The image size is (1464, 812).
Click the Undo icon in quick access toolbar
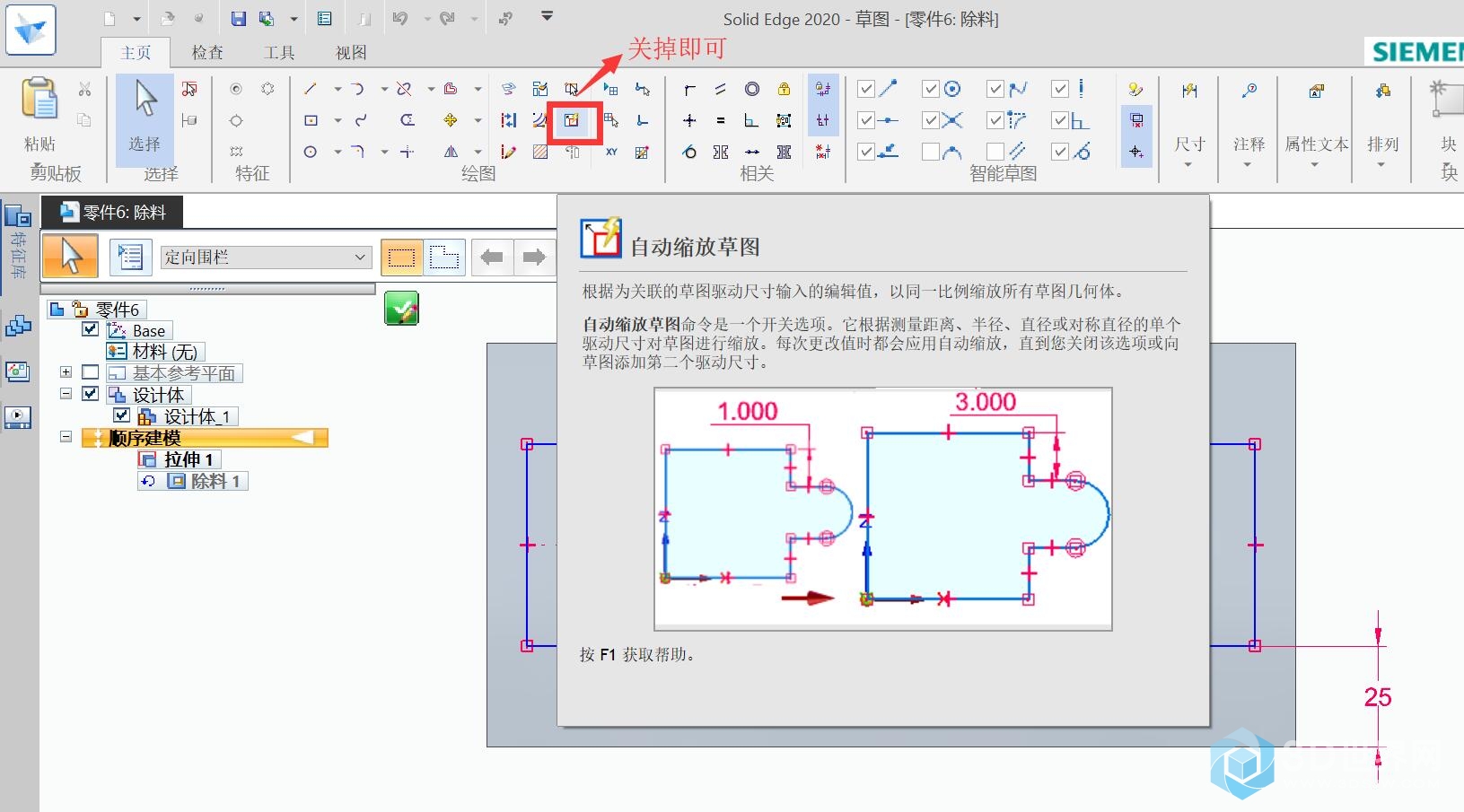pos(399,18)
